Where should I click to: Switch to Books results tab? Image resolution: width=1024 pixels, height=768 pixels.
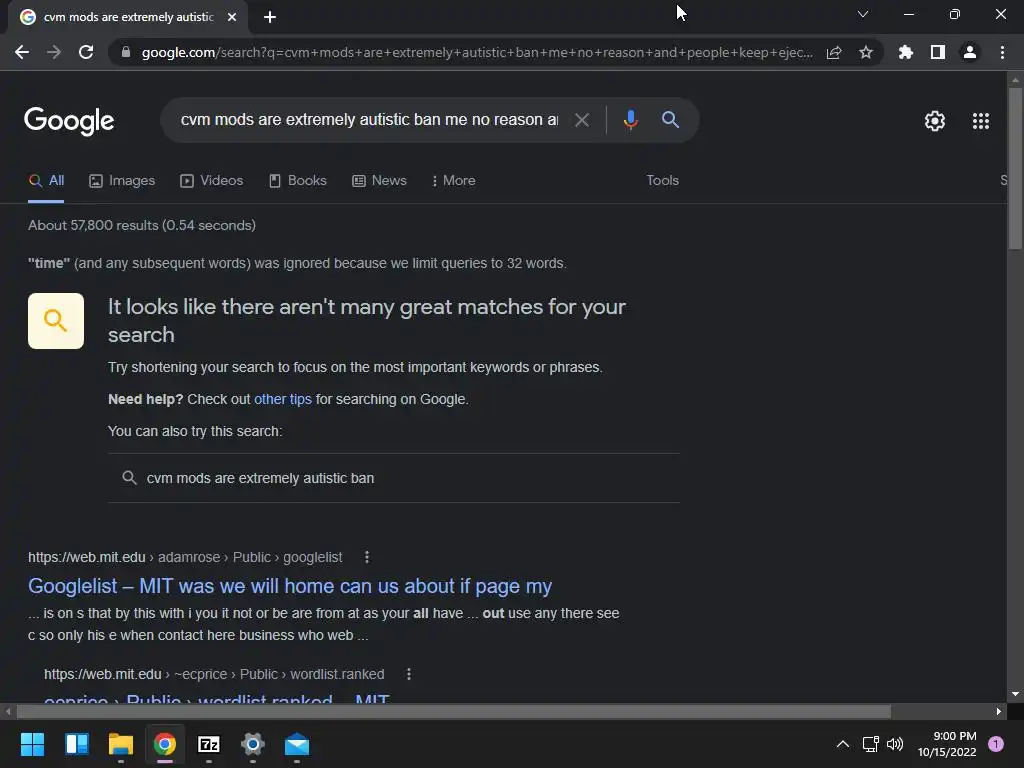pyautogui.click(x=298, y=181)
